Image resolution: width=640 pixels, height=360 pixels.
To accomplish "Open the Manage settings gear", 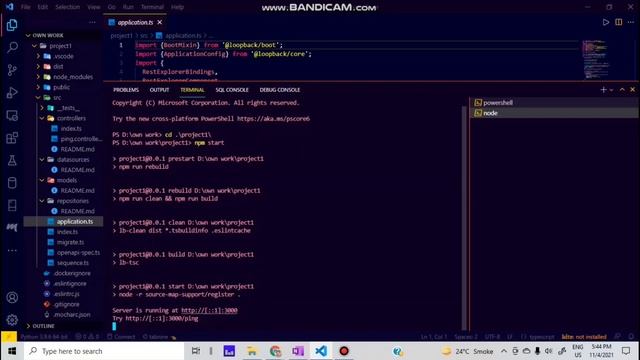I will [12, 320].
